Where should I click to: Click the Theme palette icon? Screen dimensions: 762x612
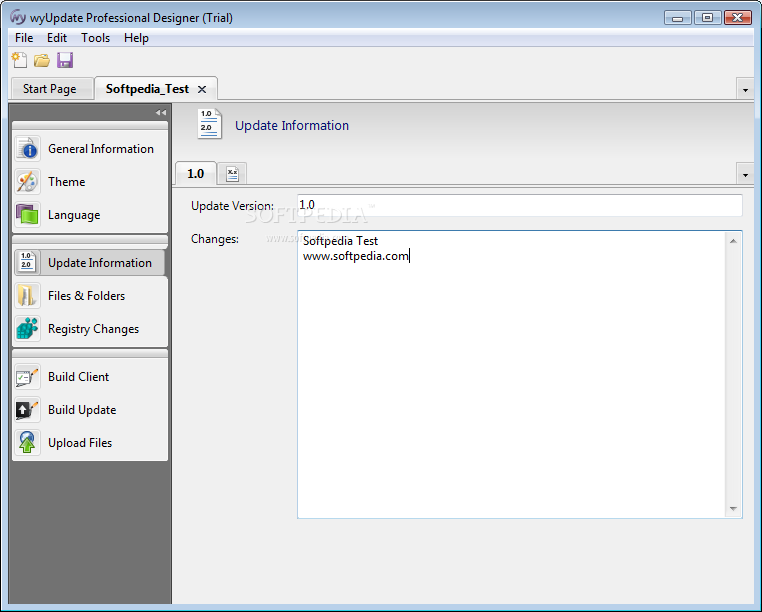(27, 182)
